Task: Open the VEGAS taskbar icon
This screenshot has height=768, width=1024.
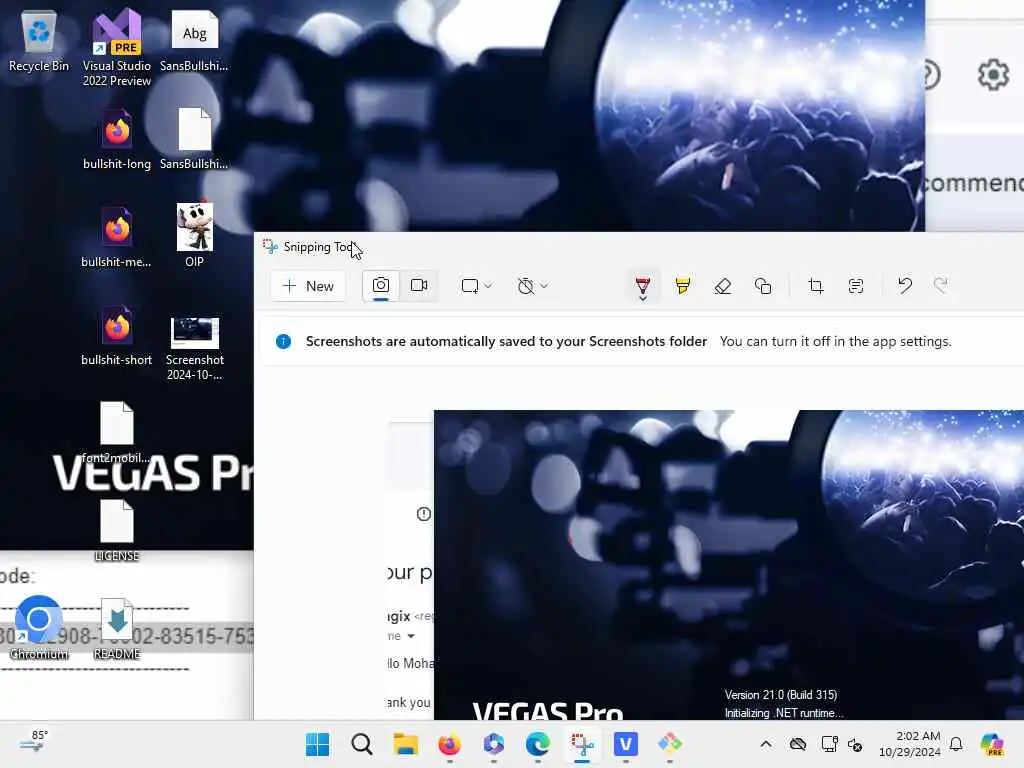Action: pos(626,744)
